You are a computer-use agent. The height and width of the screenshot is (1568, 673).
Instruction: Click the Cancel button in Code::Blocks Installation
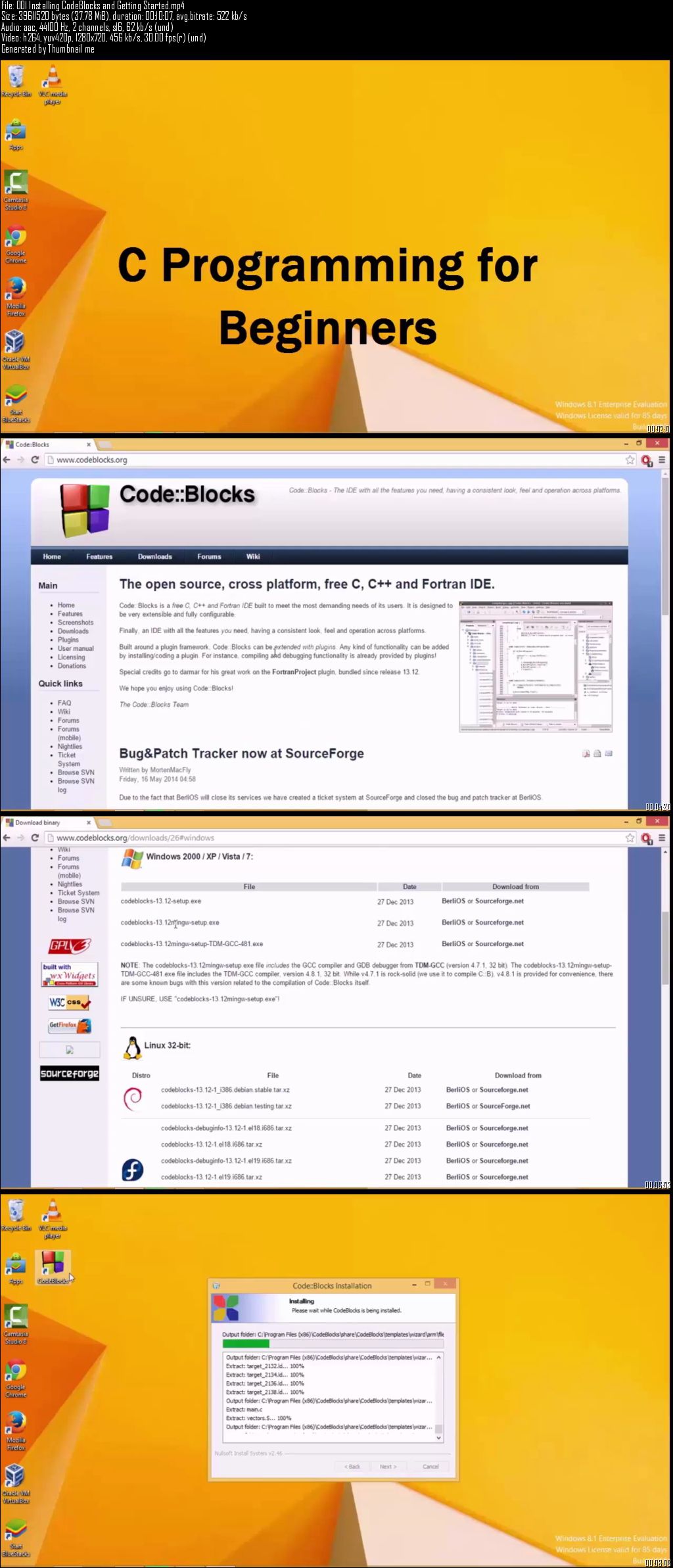click(430, 1467)
